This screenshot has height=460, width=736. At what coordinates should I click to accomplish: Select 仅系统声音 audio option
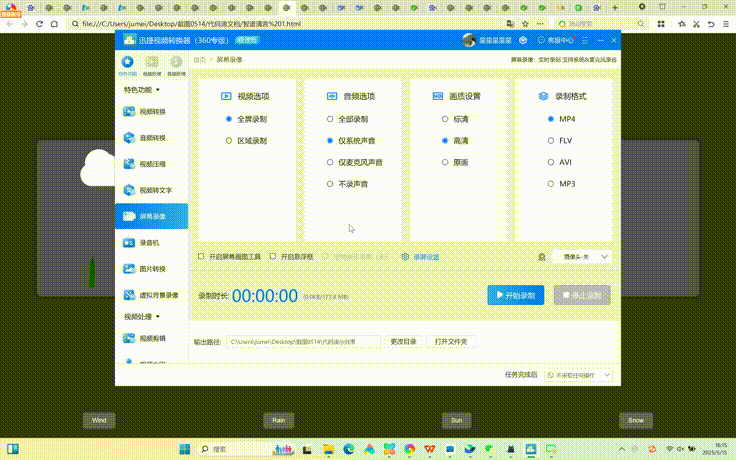point(351,141)
